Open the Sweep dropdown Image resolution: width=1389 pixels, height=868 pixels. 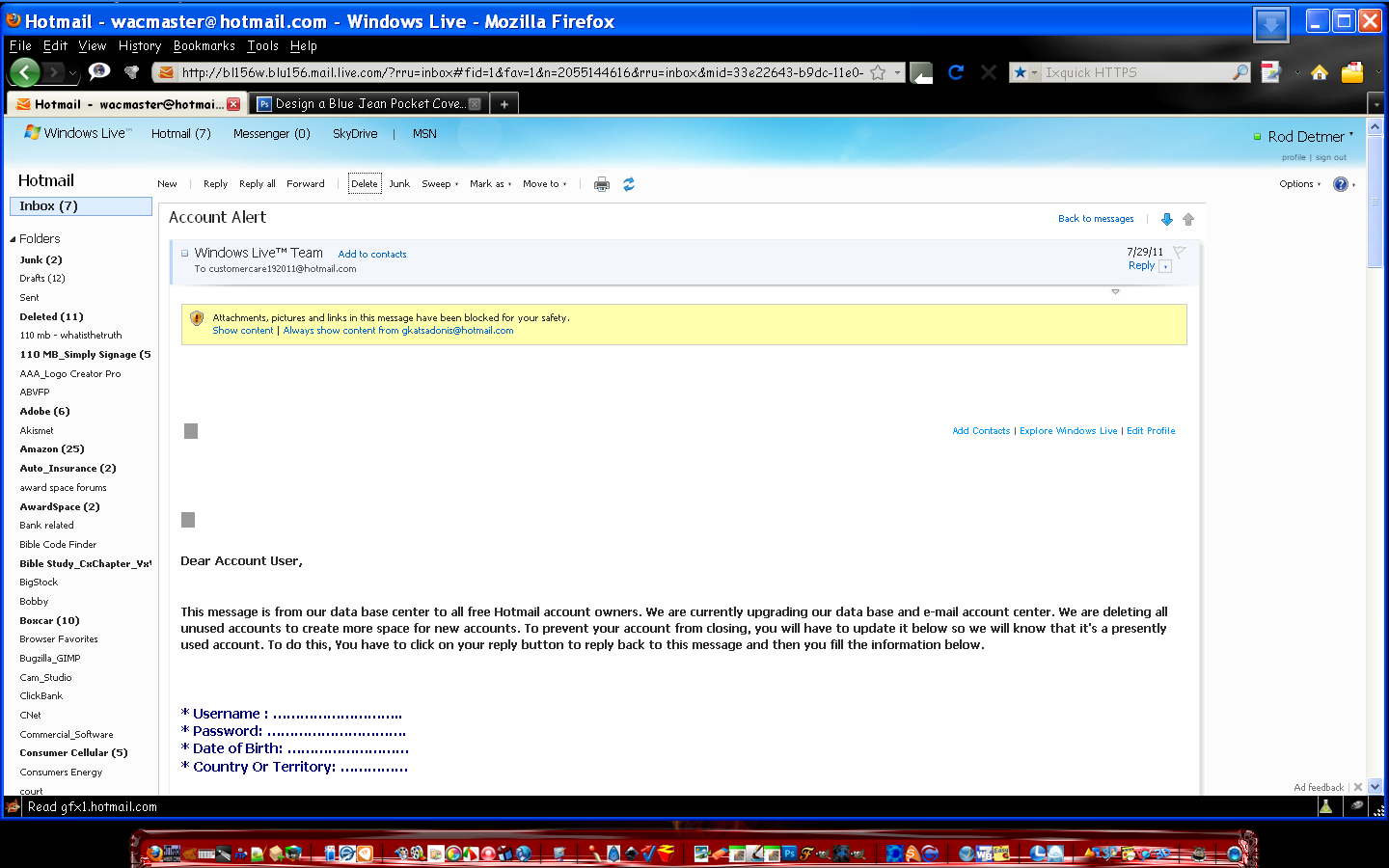[x=440, y=184]
